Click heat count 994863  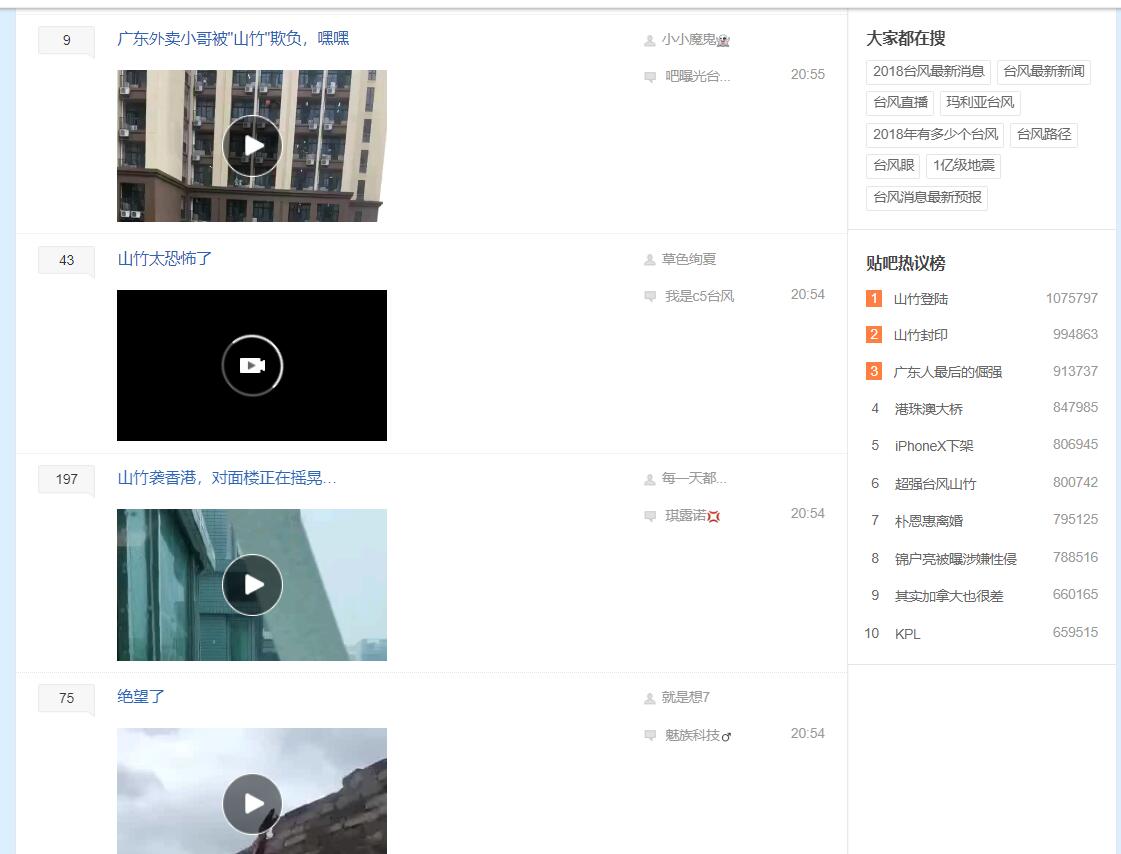(1075, 334)
